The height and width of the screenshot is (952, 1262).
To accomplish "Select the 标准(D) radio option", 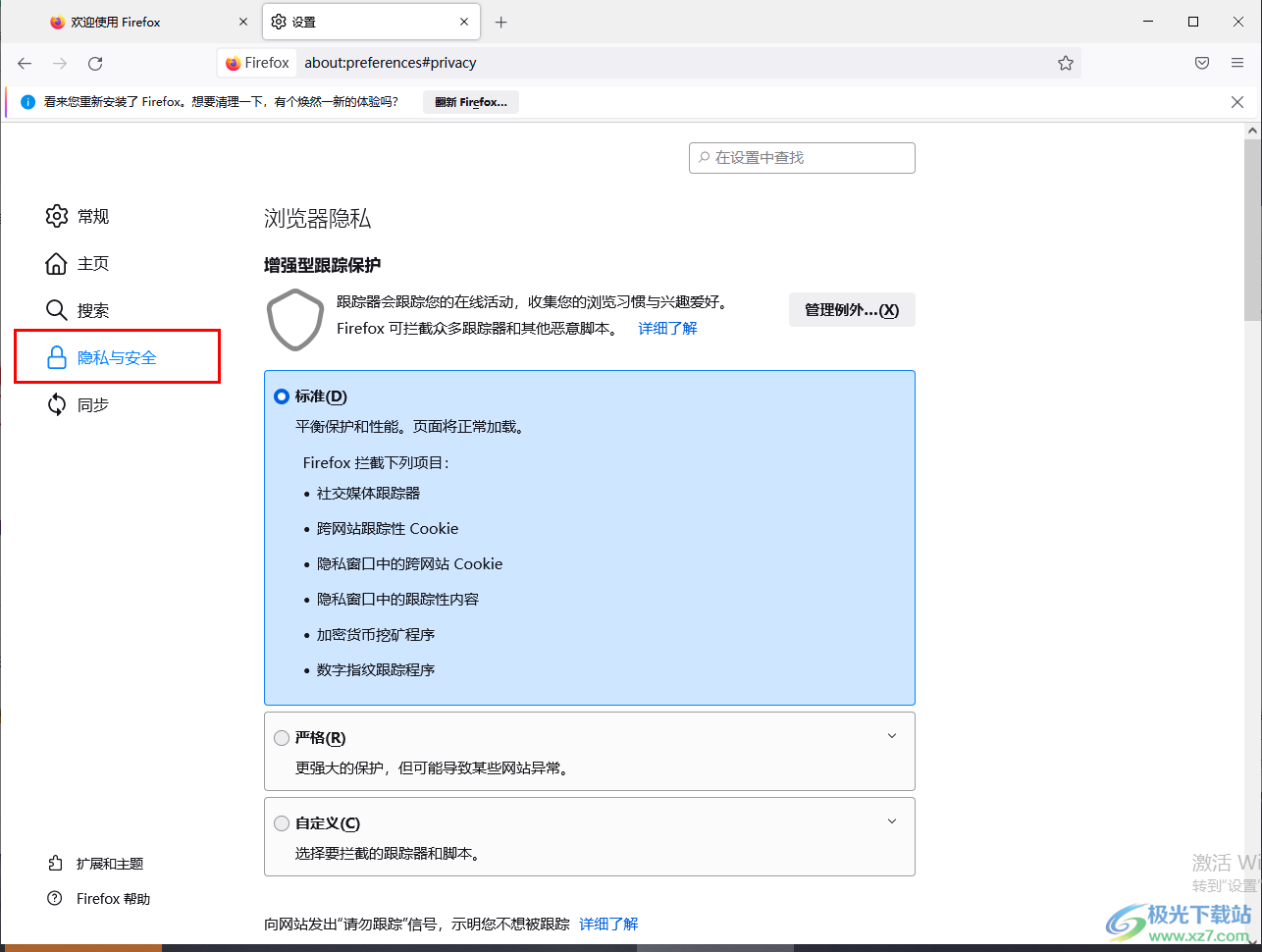I will pyautogui.click(x=282, y=397).
